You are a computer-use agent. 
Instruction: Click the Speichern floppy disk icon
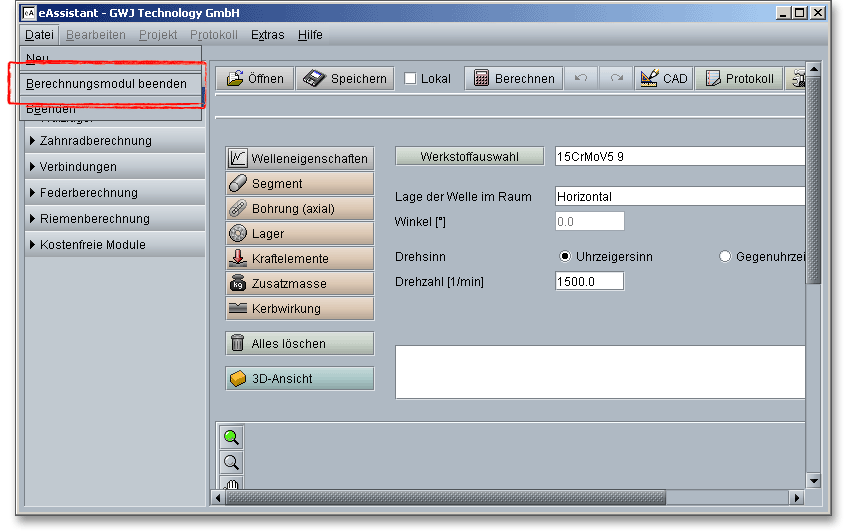(x=315, y=79)
